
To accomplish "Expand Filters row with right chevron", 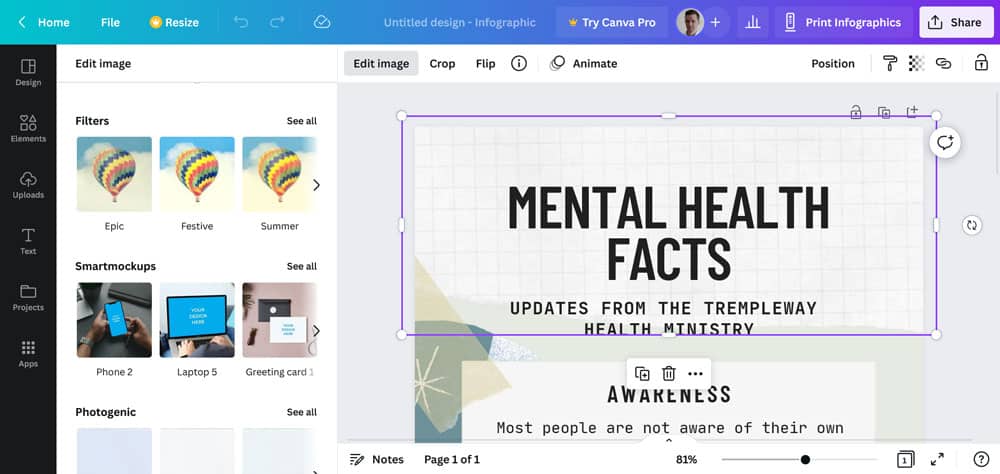I will point(316,185).
